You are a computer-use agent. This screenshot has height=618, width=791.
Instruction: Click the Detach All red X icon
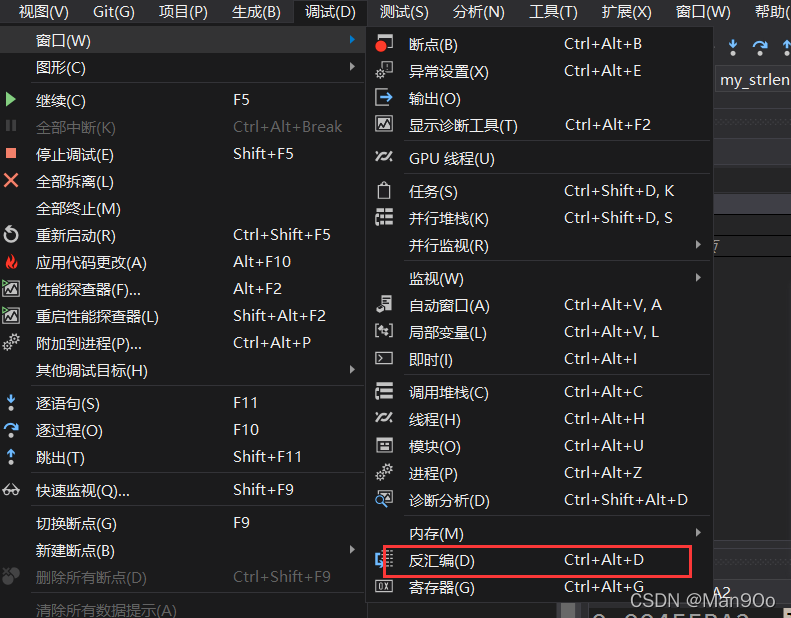point(11,180)
